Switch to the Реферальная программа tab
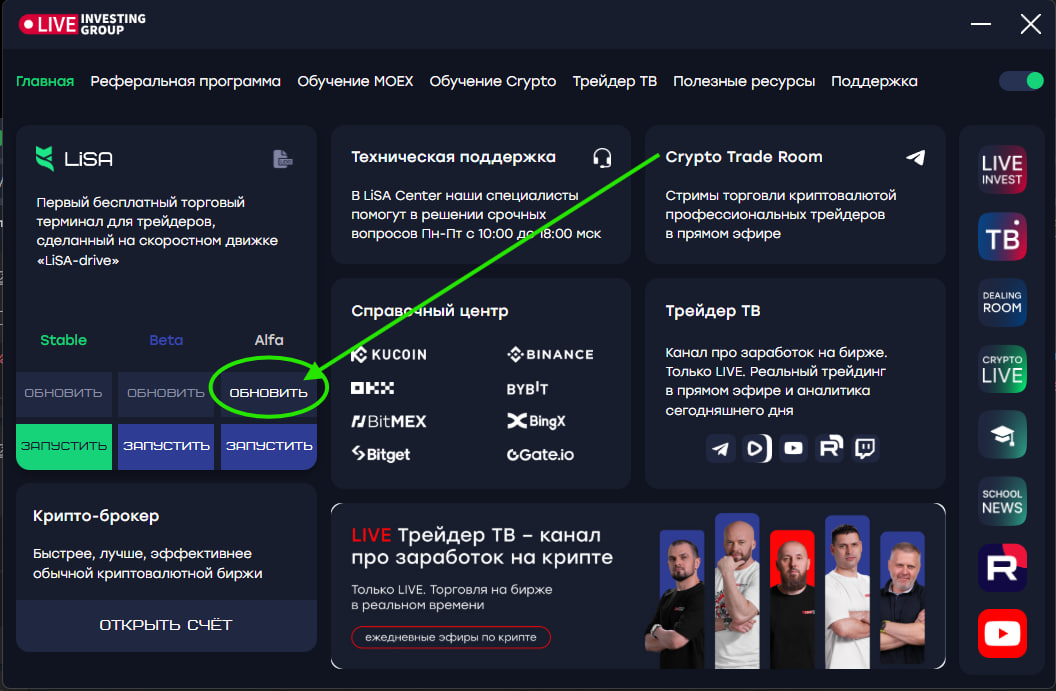1056x691 pixels. pyautogui.click(x=185, y=81)
